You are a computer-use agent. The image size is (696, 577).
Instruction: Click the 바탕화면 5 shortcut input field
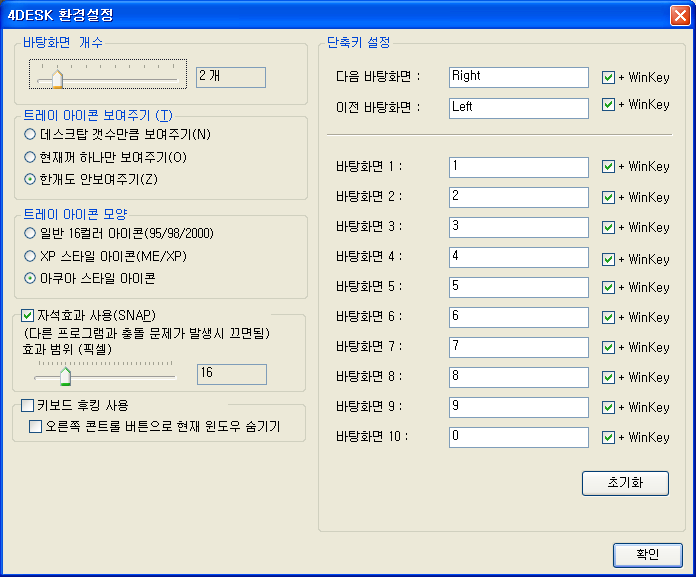click(x=518, y=287)
